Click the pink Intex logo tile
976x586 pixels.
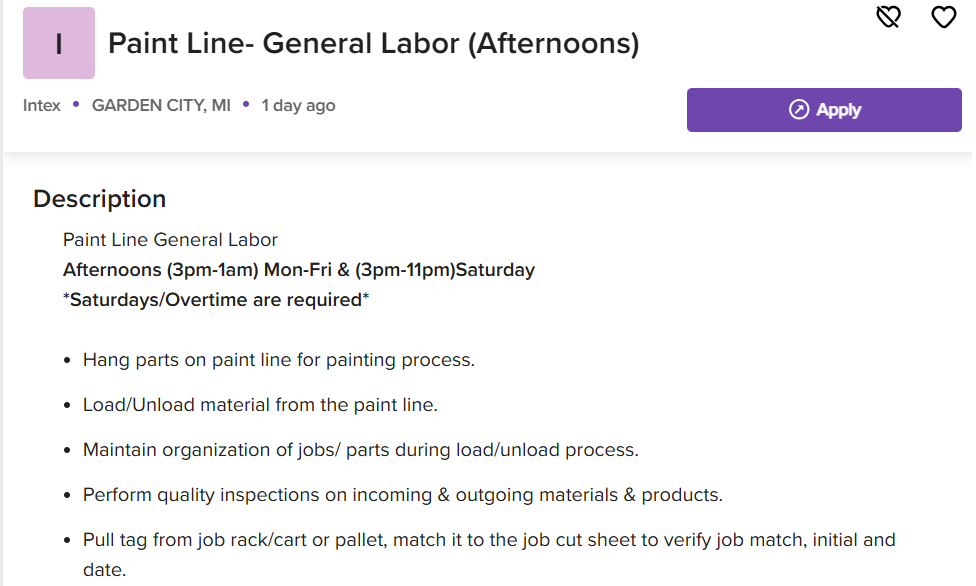59,43
